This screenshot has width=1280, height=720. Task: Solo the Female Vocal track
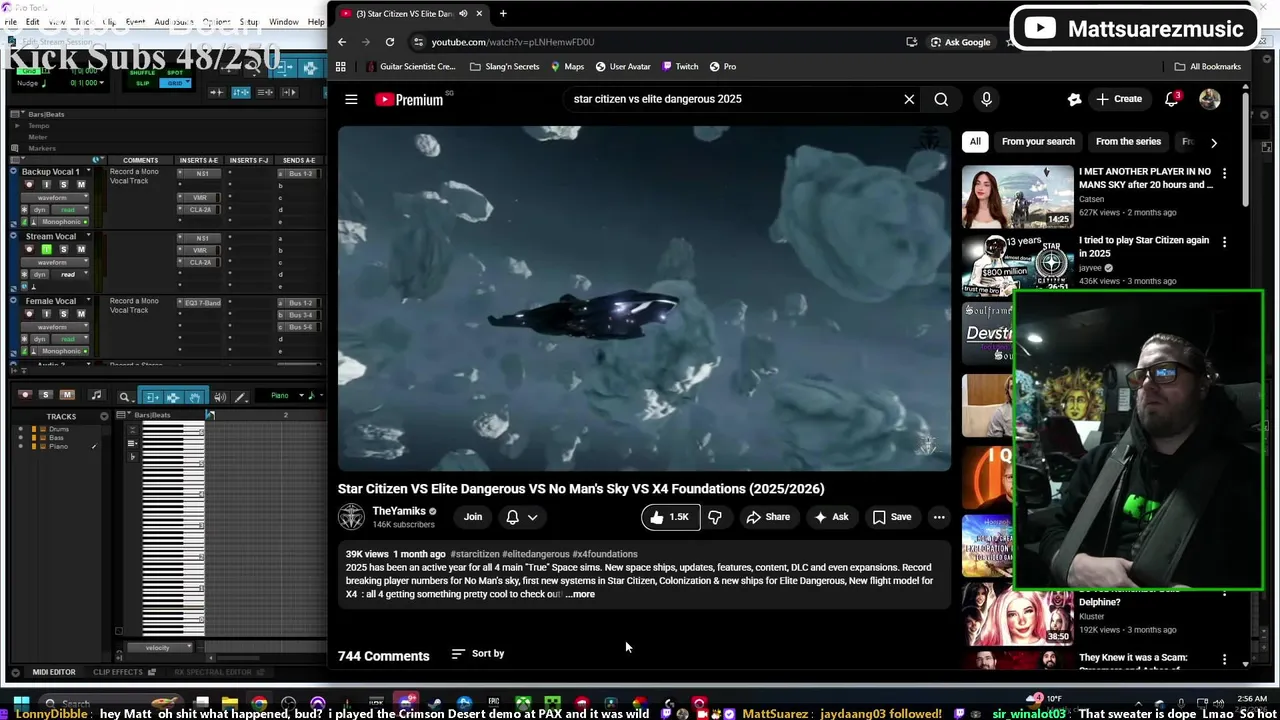tap(64, 314)
